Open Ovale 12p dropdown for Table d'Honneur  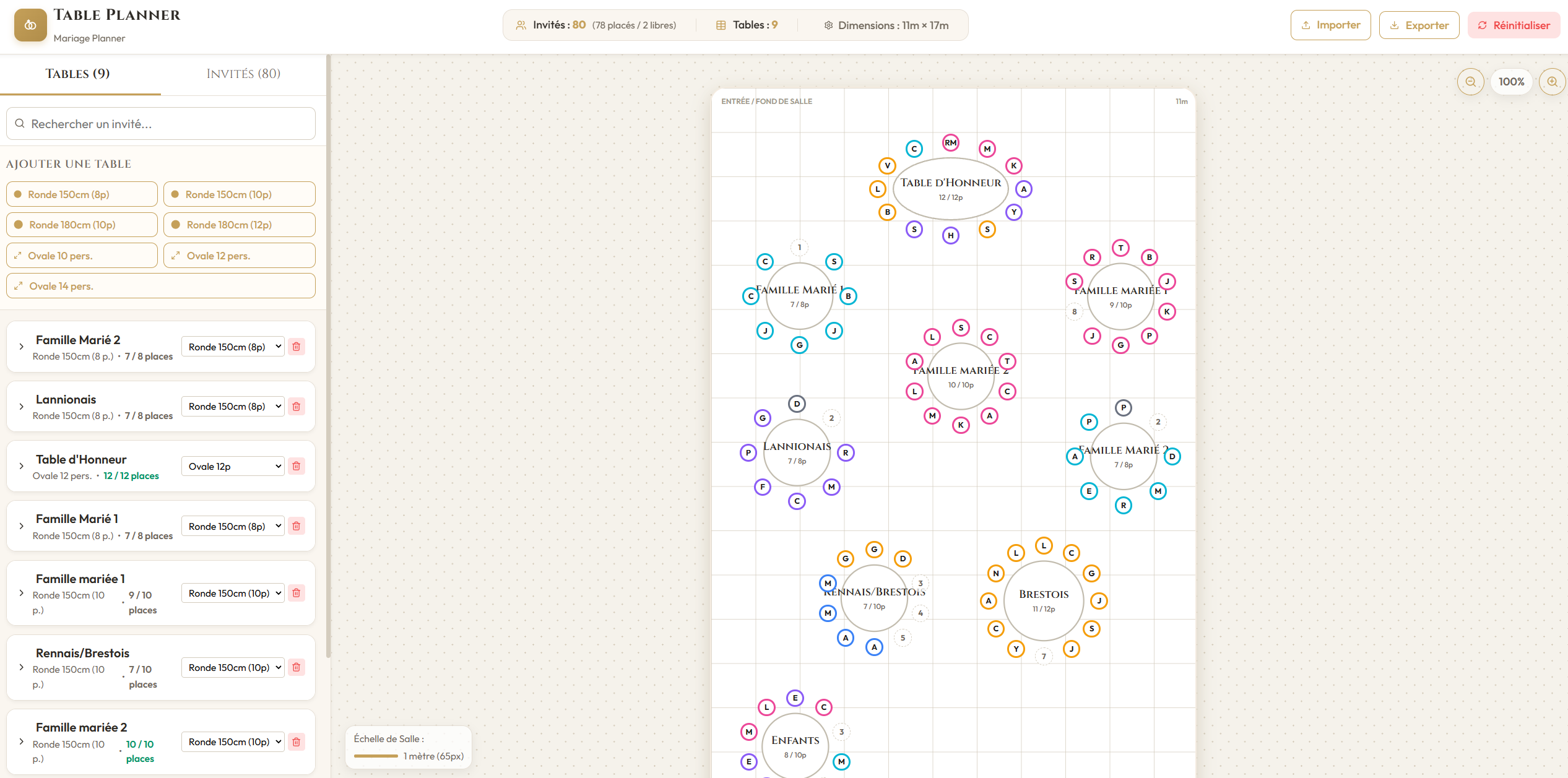(233, 466)
